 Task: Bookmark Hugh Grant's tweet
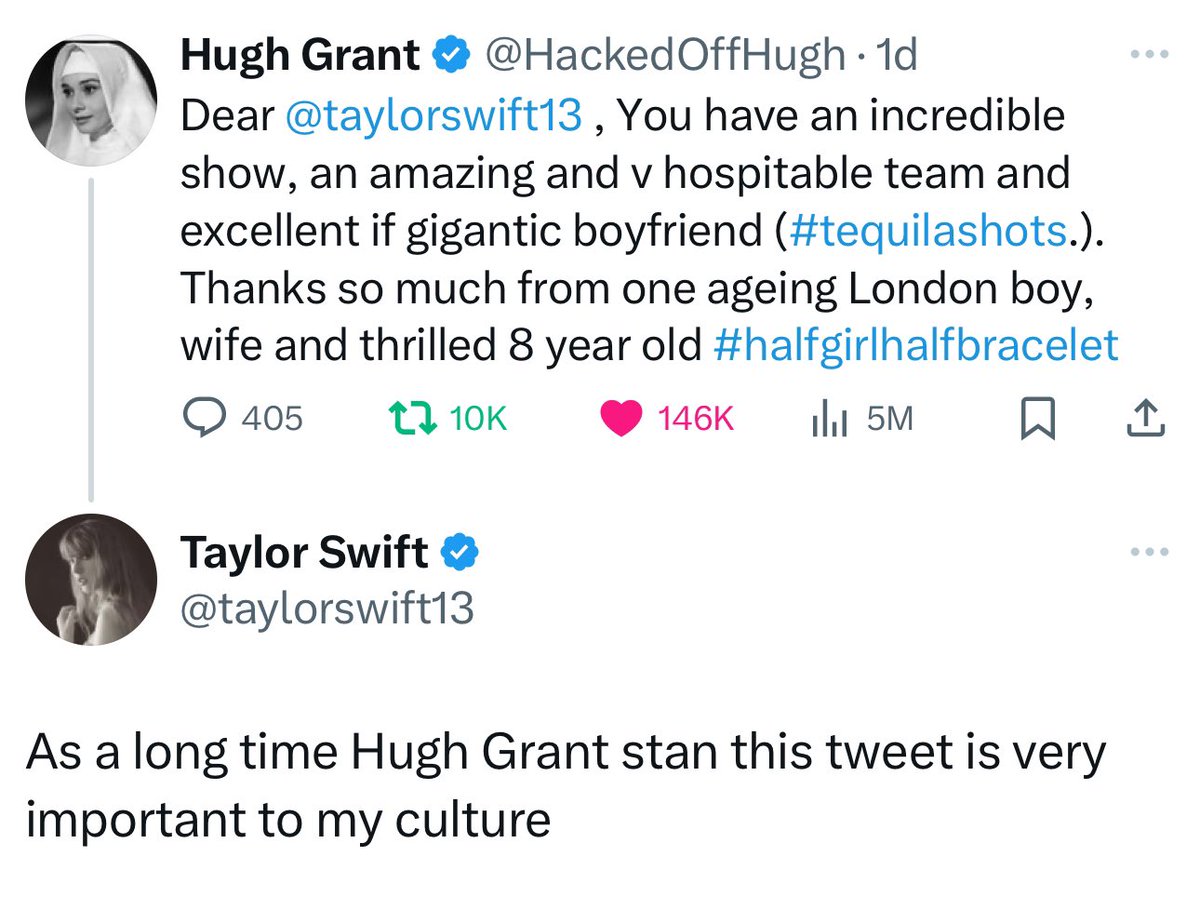1037,419
